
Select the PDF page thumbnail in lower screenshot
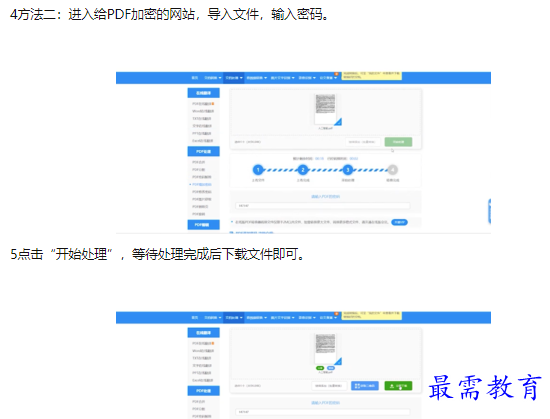[325, 348]
